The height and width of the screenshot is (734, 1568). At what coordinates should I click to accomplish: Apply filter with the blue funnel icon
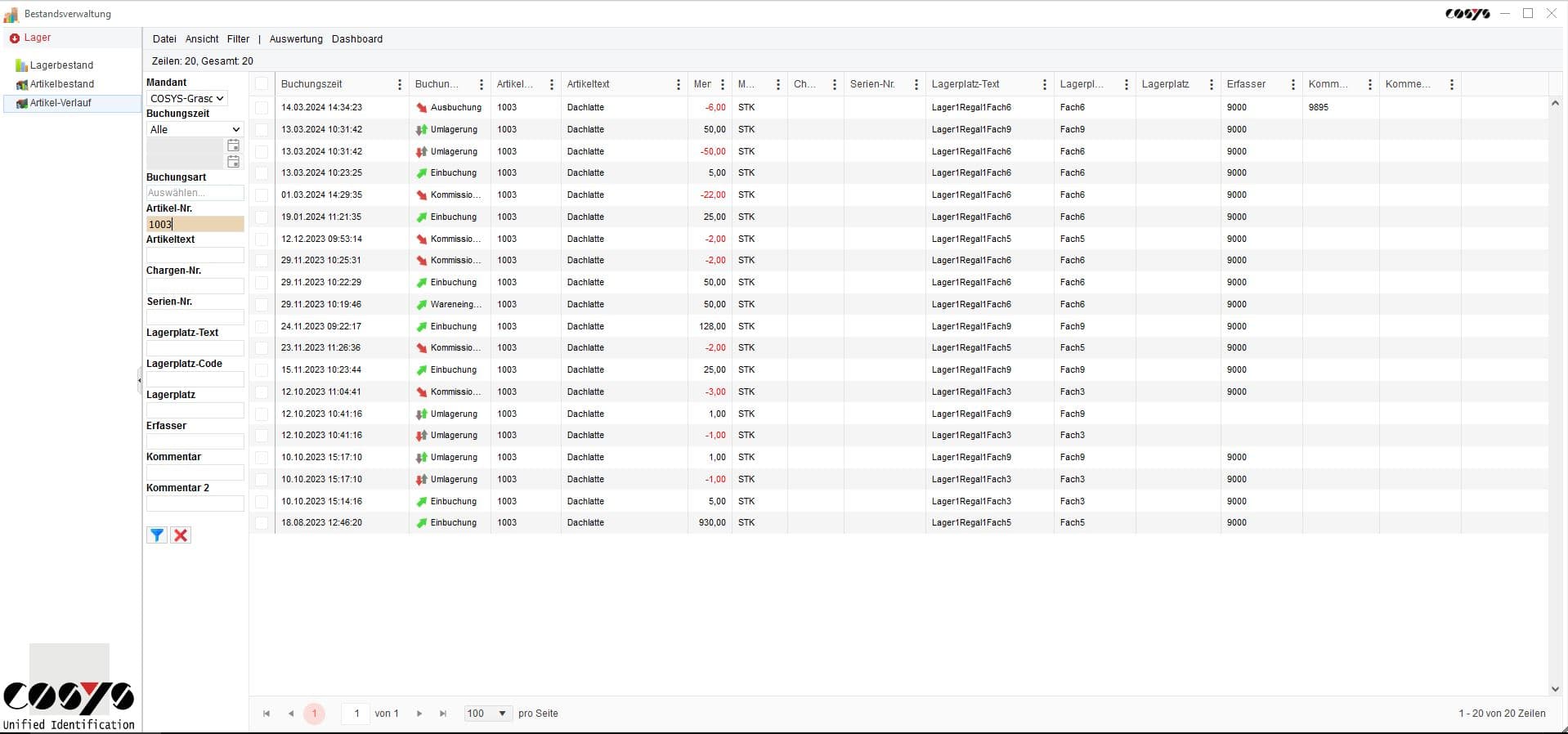click(x=157, y=535)
